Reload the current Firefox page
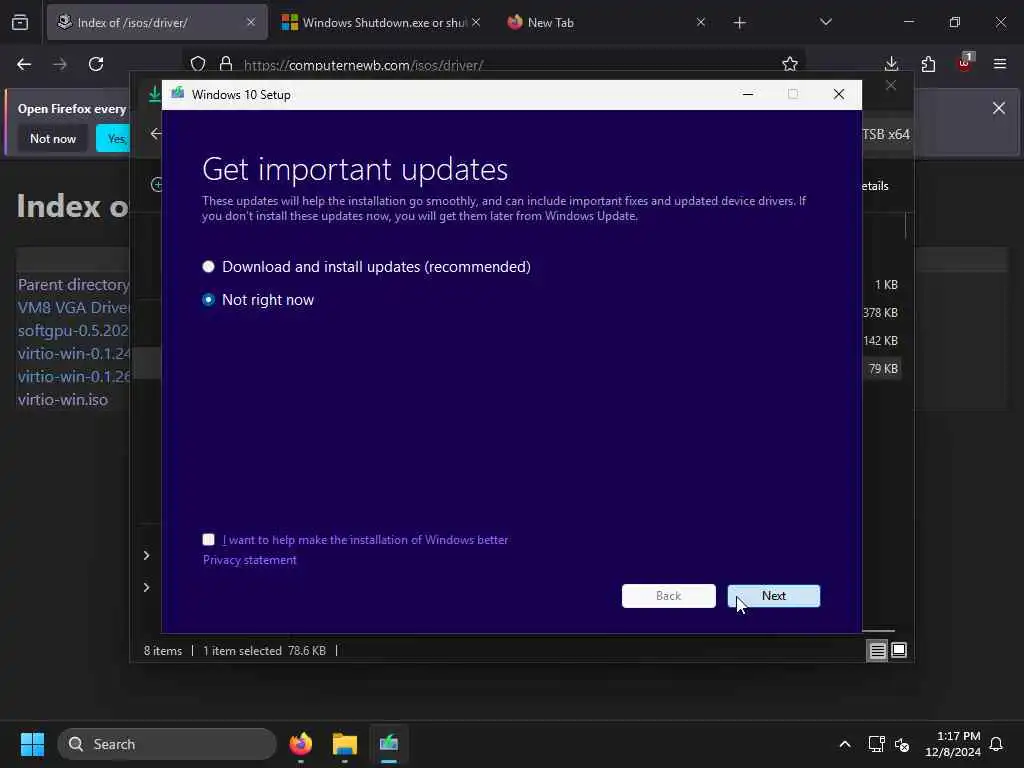This screenshot has width=1024, height=768. coord(96,64)
